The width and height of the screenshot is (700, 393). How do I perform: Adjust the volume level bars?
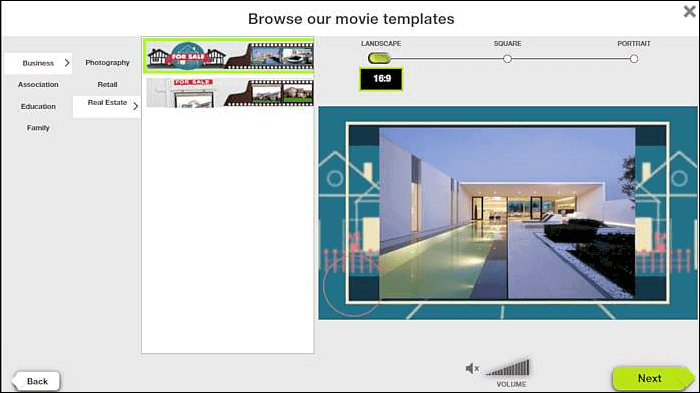pos(508,368)
